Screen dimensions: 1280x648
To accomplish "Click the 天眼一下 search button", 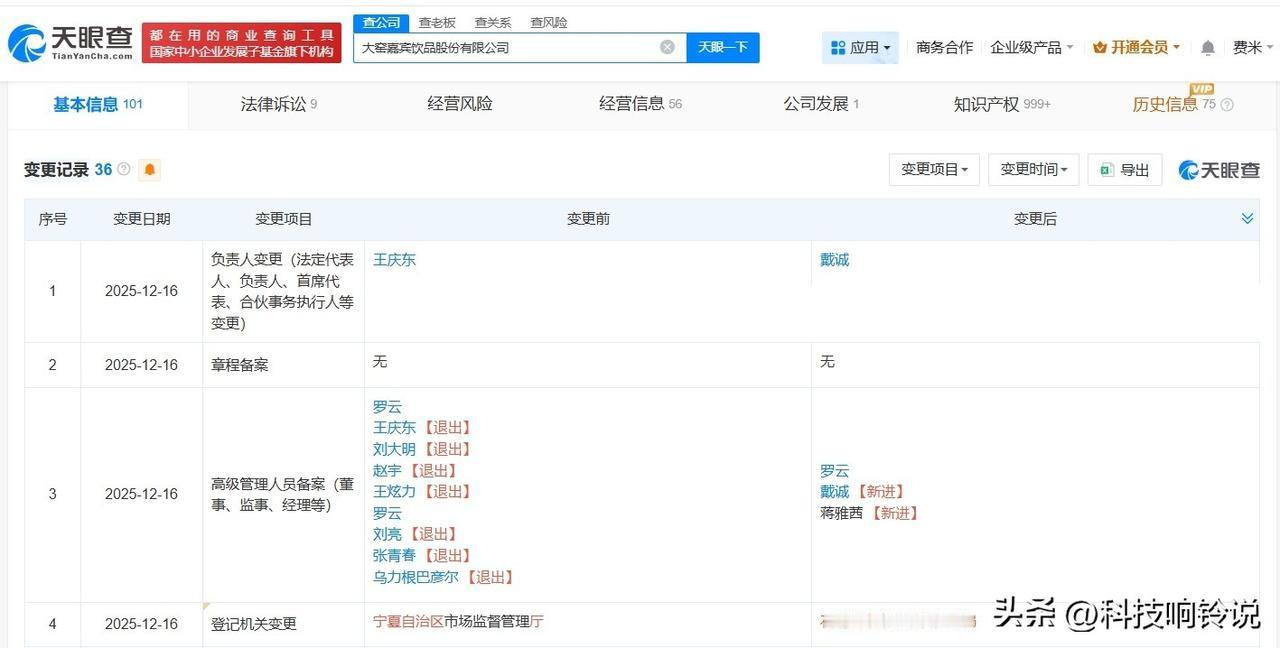I will coord(723,47).
